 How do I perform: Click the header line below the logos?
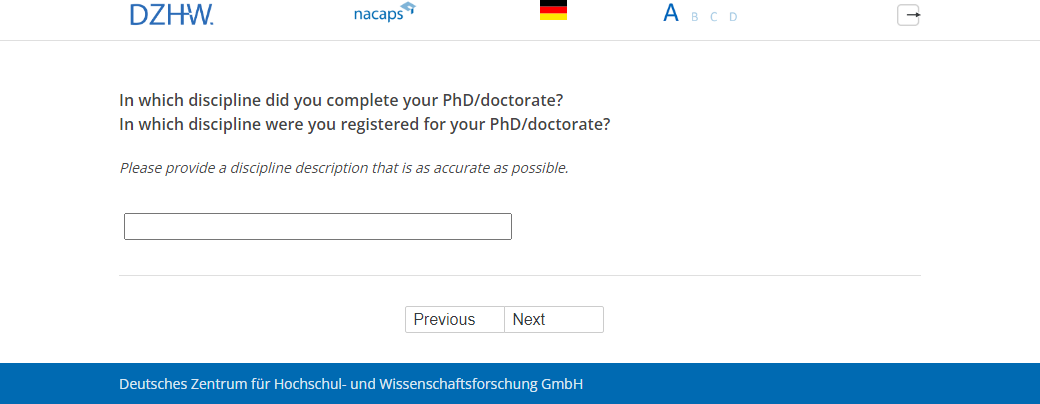[519, 40]
